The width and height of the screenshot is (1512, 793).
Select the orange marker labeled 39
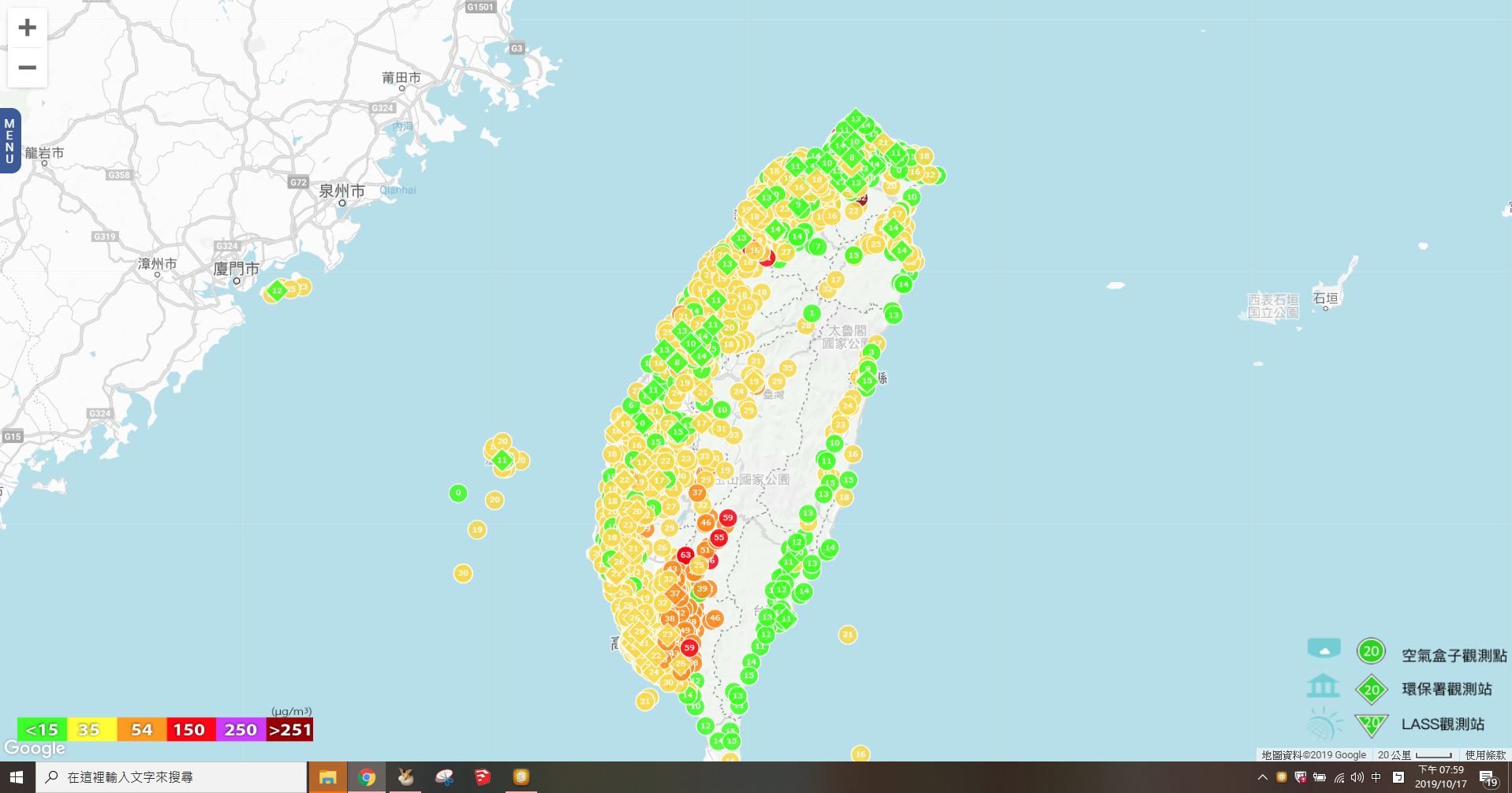[x=702, y=589]
